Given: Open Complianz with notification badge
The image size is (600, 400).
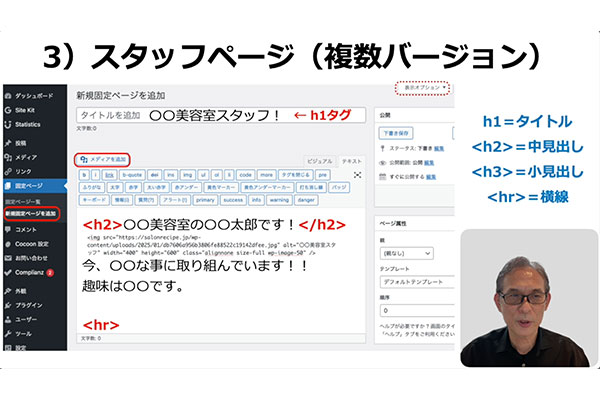Looking at the screenshot, I should tap(30, 272).
